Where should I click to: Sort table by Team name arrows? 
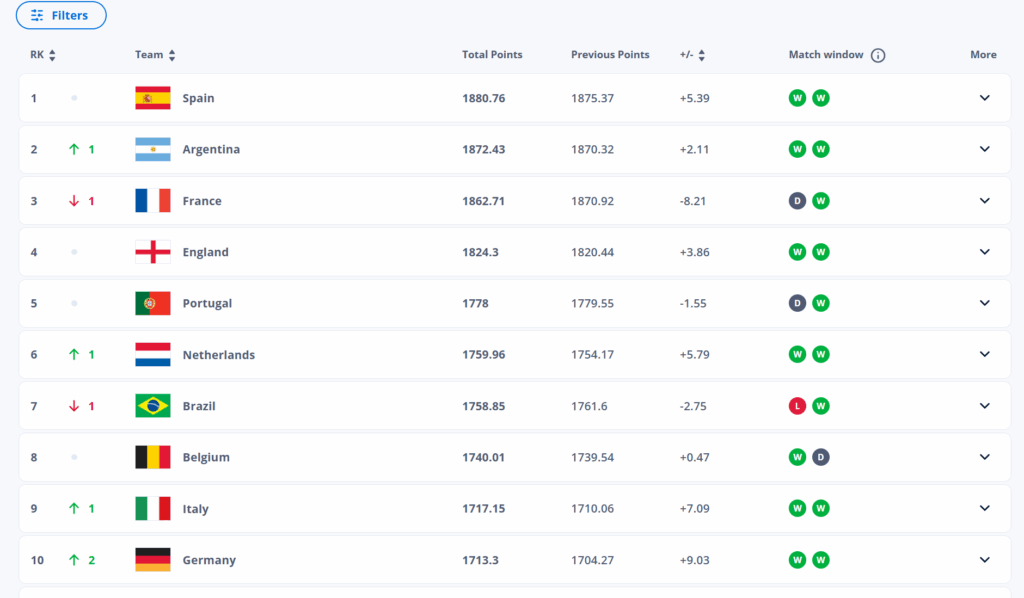click(x=172, y=56)
